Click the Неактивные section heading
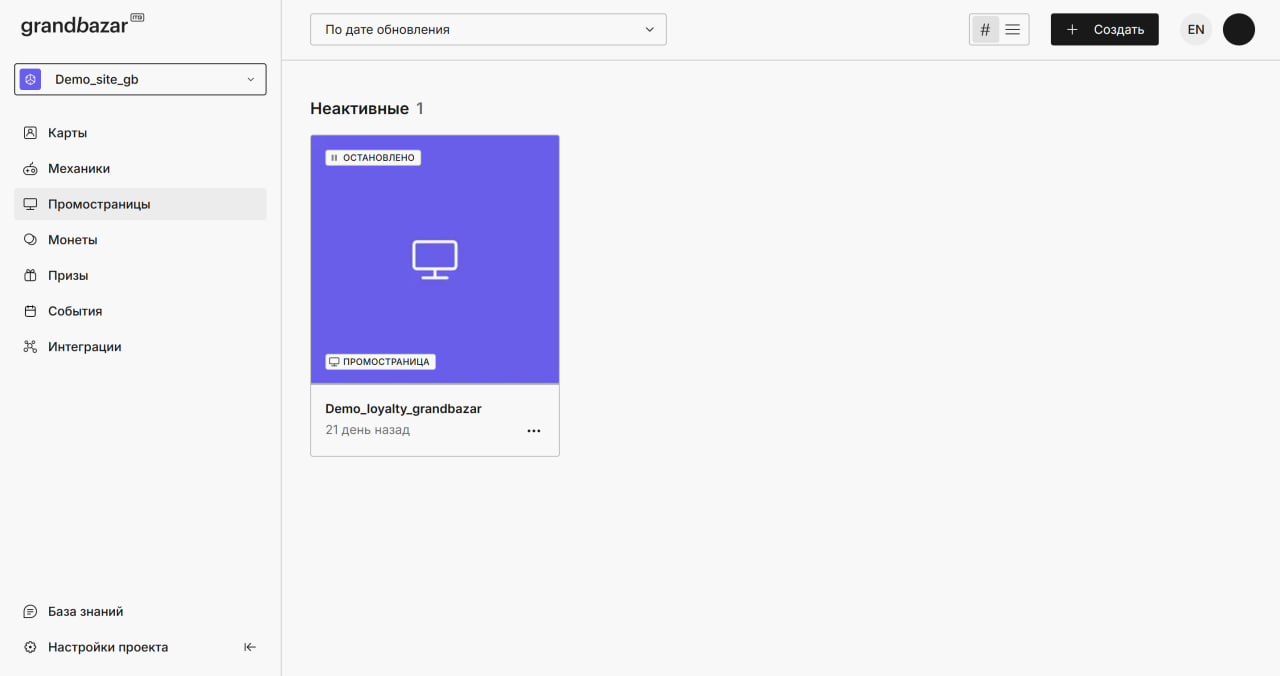This screenshot has width=1280, height=676. 360,108
